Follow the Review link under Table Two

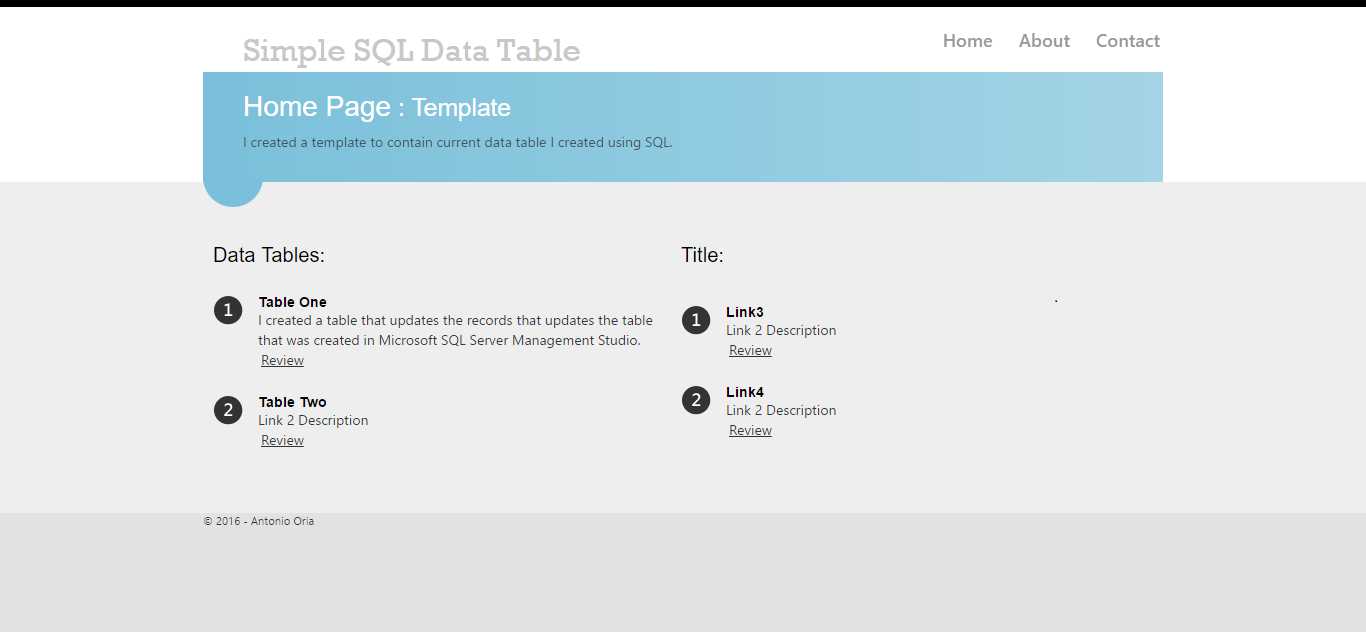coord(282,441)
